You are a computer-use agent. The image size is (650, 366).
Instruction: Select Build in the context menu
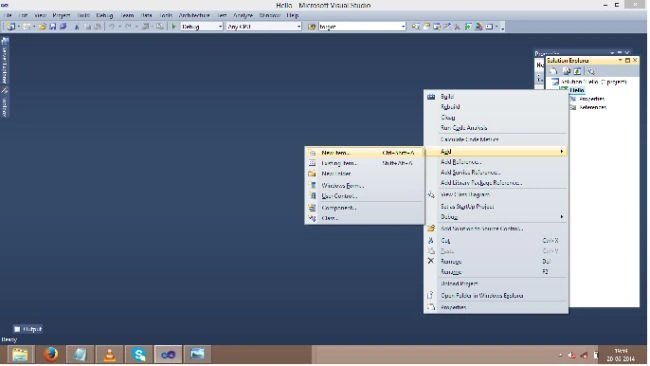tap(496, 97)
